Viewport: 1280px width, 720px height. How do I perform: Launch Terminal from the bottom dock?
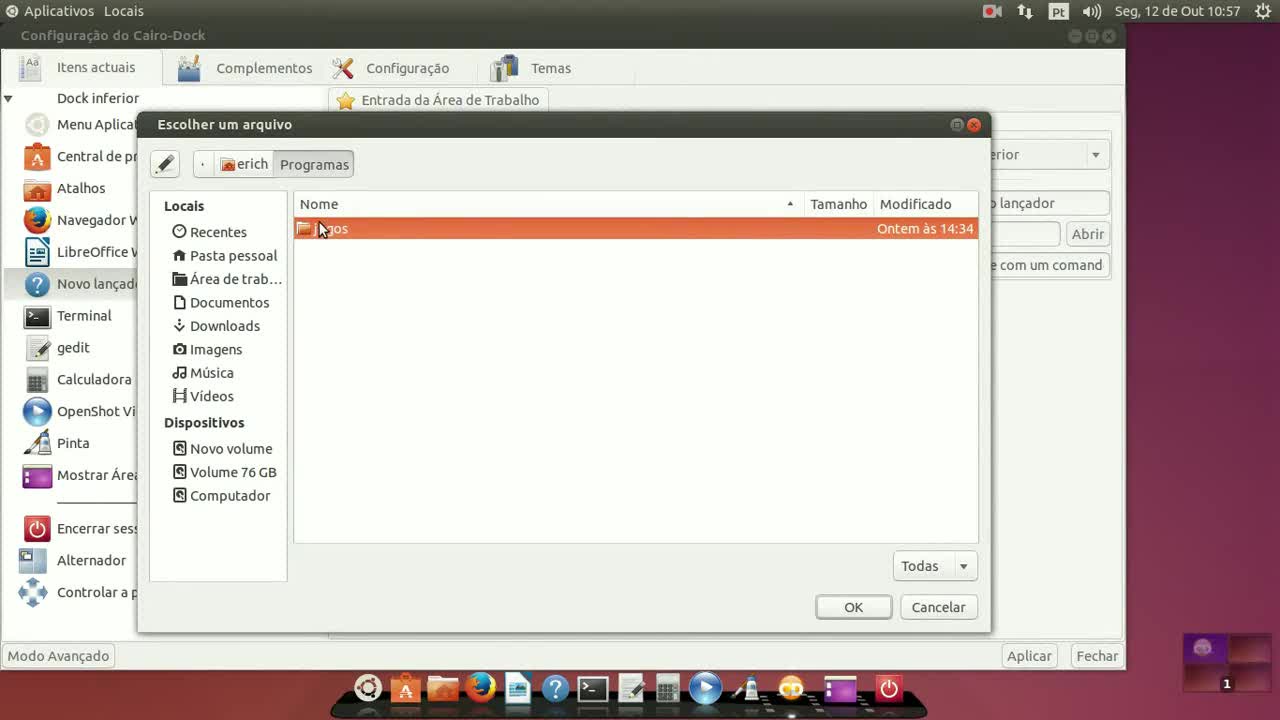[x=593, y=689]
